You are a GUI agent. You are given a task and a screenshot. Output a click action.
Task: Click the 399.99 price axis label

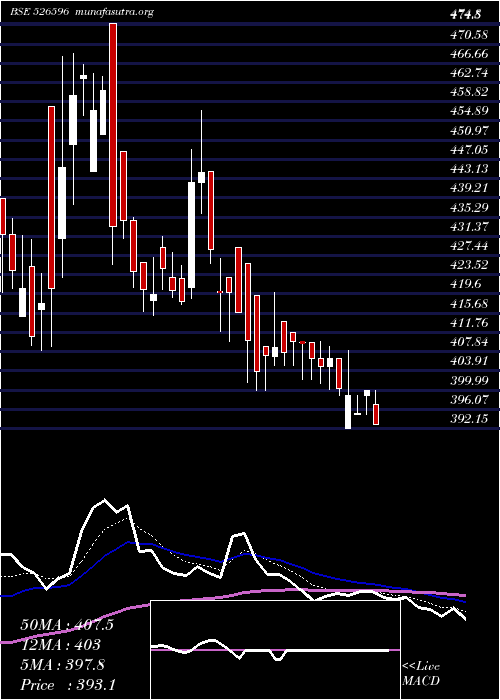coord(469,381)
